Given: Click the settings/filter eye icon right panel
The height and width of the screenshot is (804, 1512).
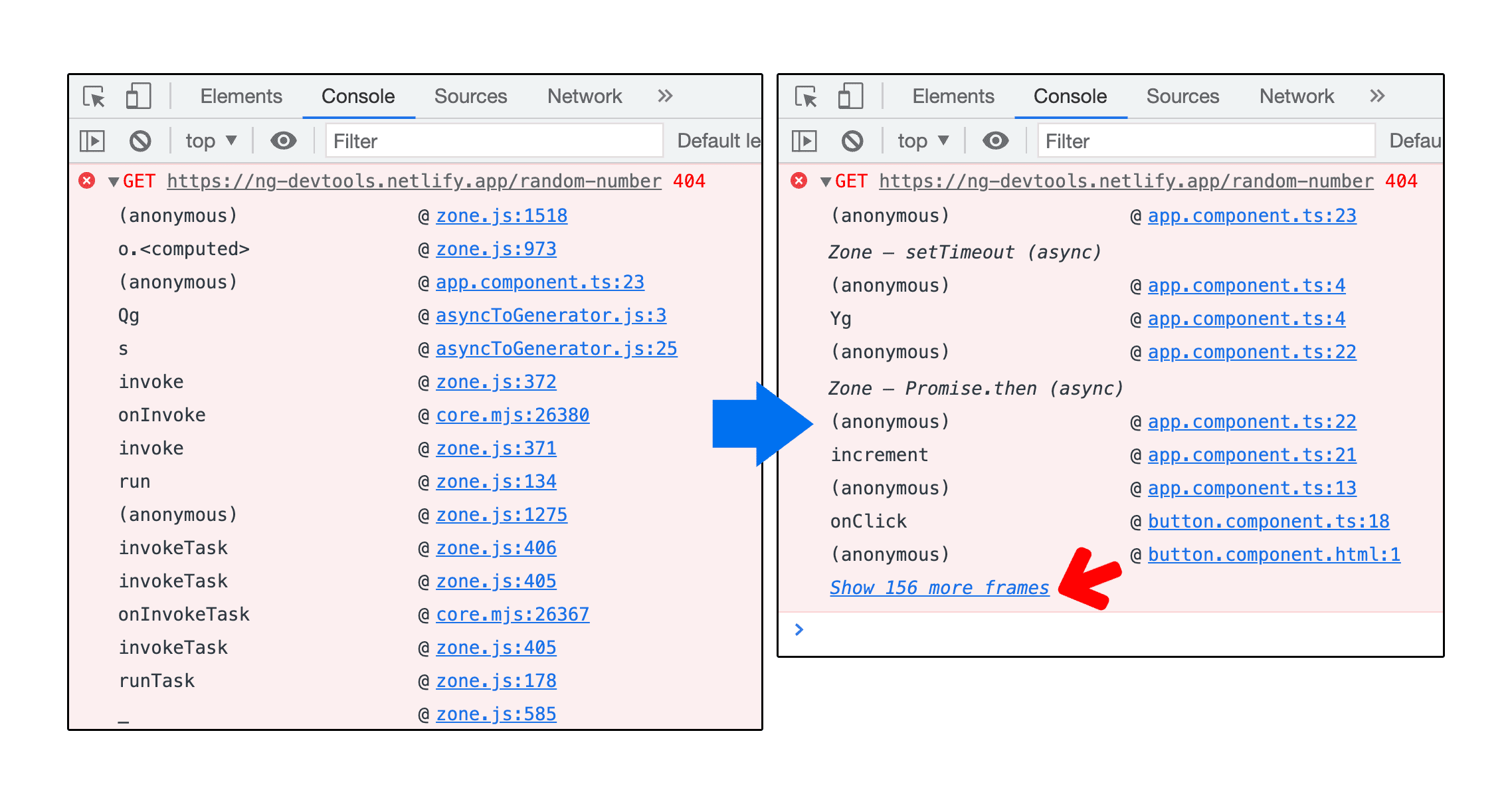Looking at the screenshot, I should 996,140.
